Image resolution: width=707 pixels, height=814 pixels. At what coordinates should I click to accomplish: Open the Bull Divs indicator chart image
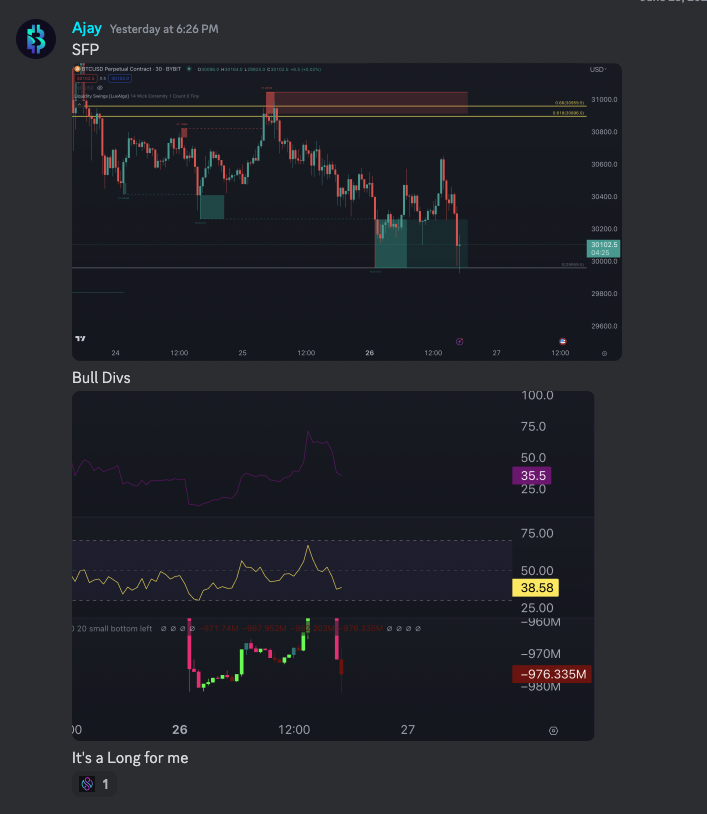pyautogui.click(x=333, y=566)
